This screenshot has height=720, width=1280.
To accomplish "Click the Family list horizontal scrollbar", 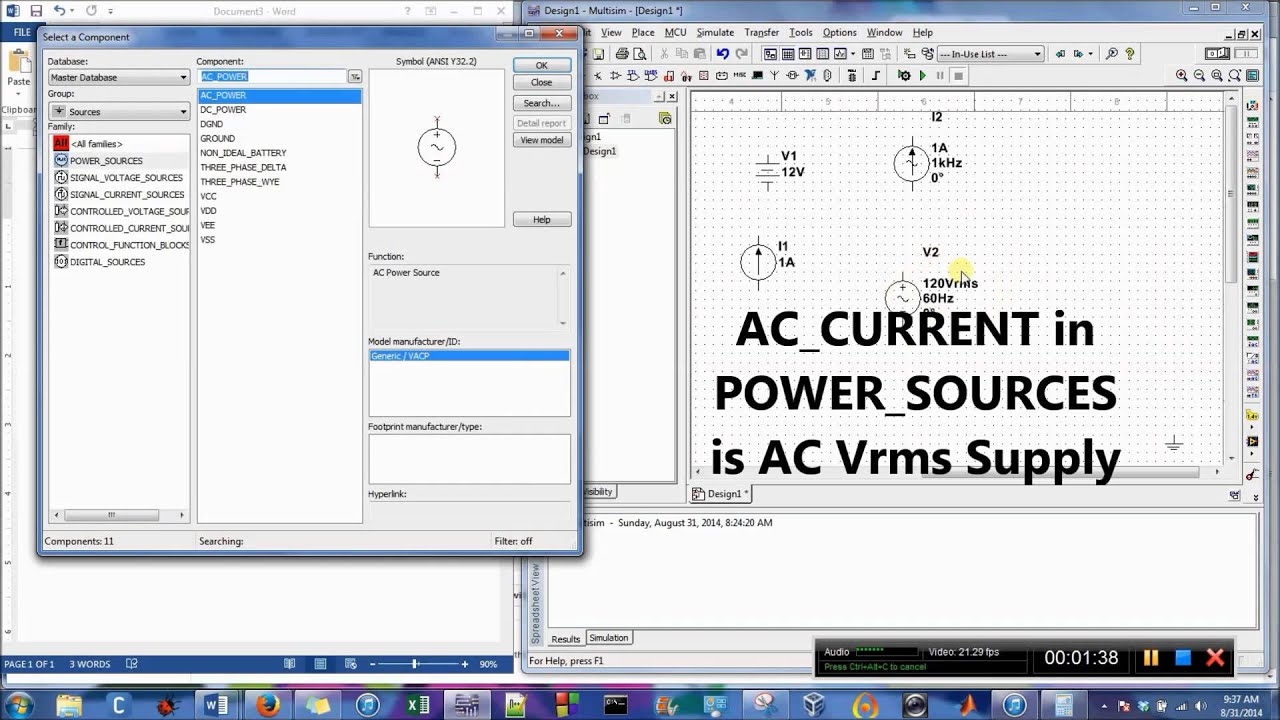I will [x=119, y=515].
